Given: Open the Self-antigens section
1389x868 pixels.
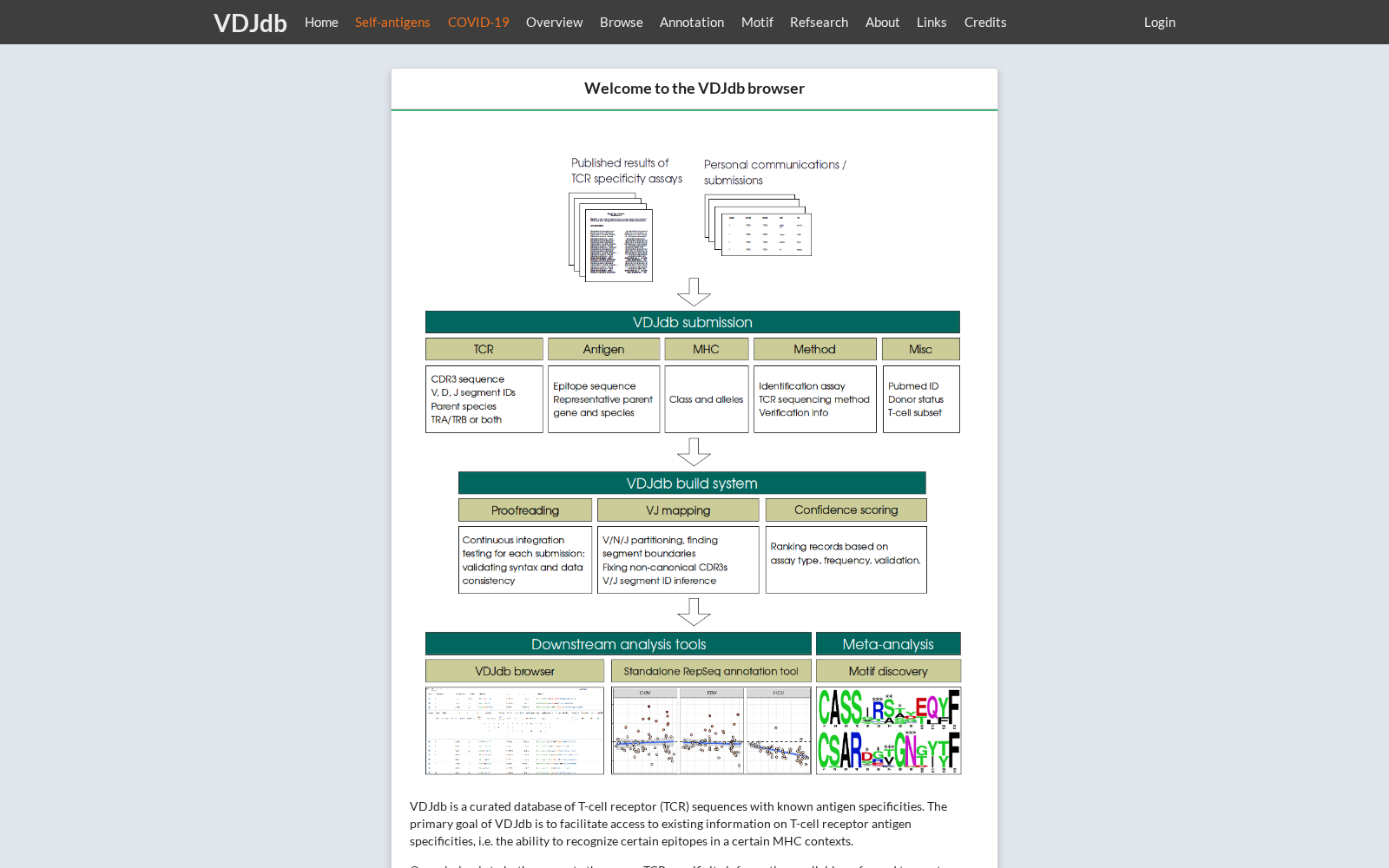Looking at the screenshot, I should [392, 23].
